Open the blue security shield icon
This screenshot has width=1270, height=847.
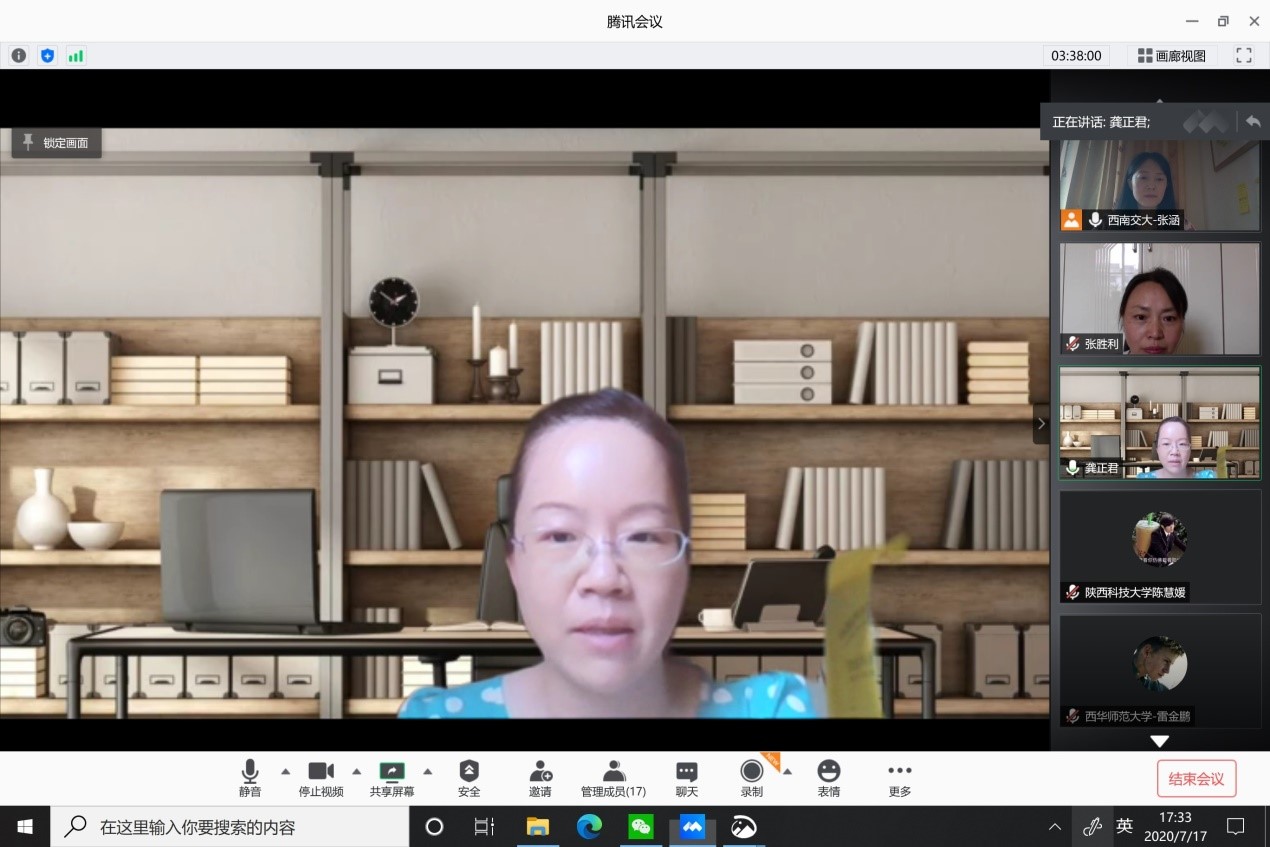point(47,56)
